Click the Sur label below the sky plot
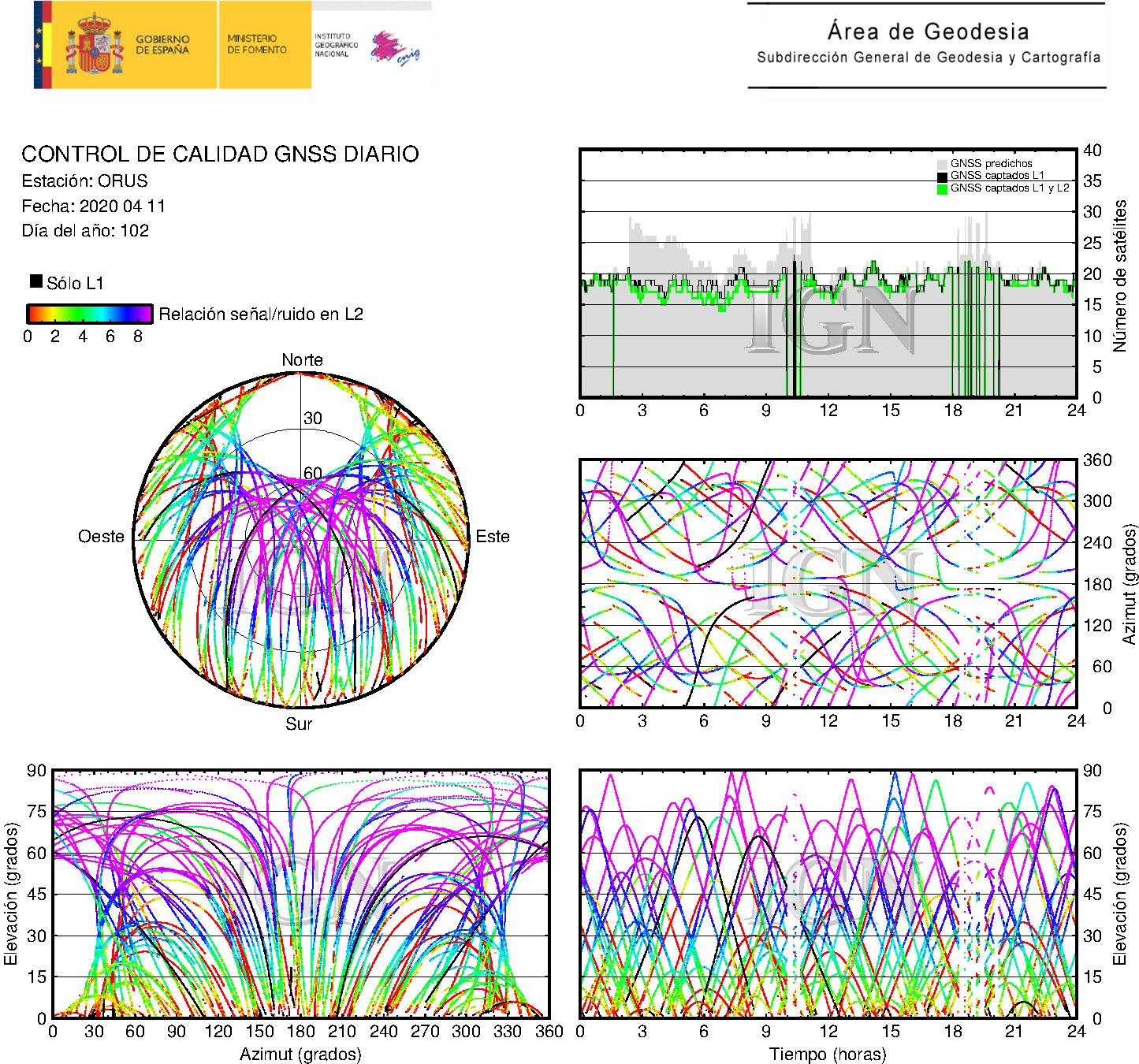This screenshot has height=1064, width=1139. point(299,724)
